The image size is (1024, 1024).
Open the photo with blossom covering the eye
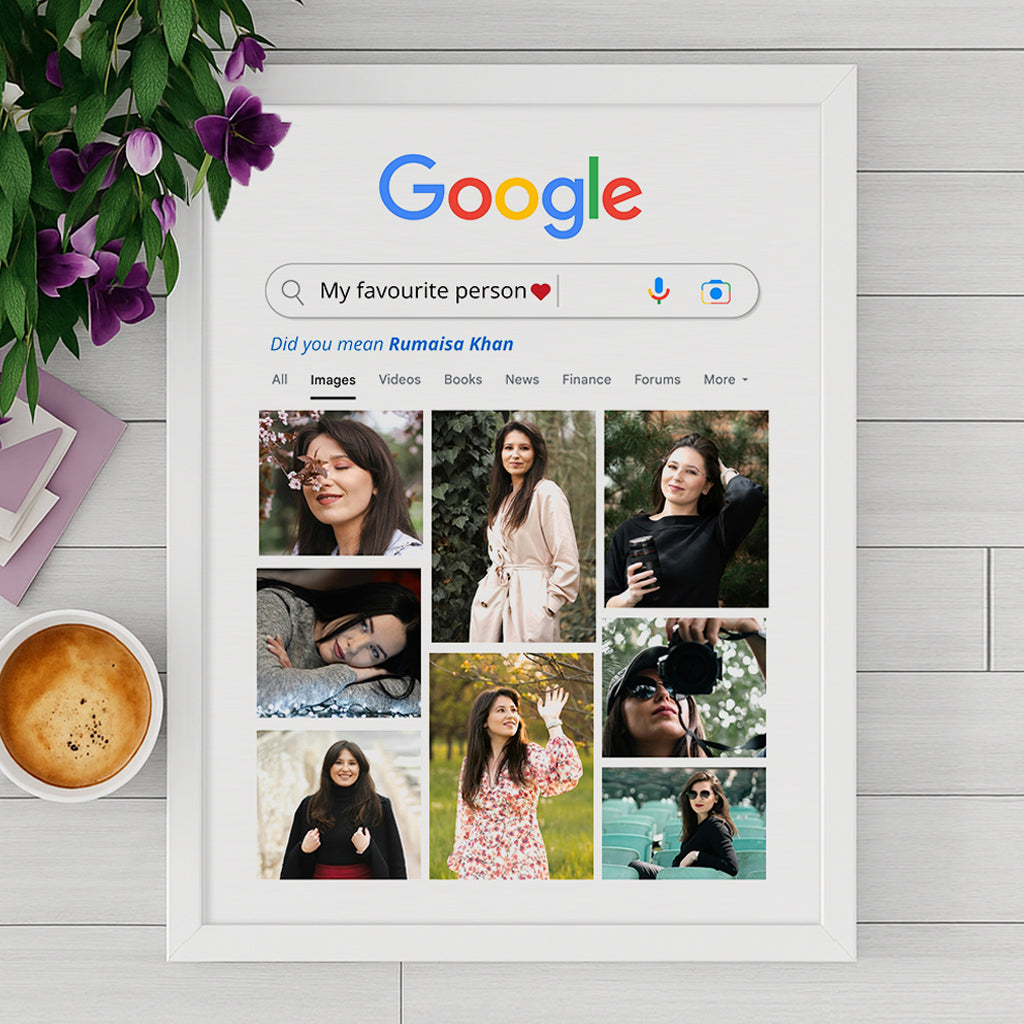tap(340, 482)
